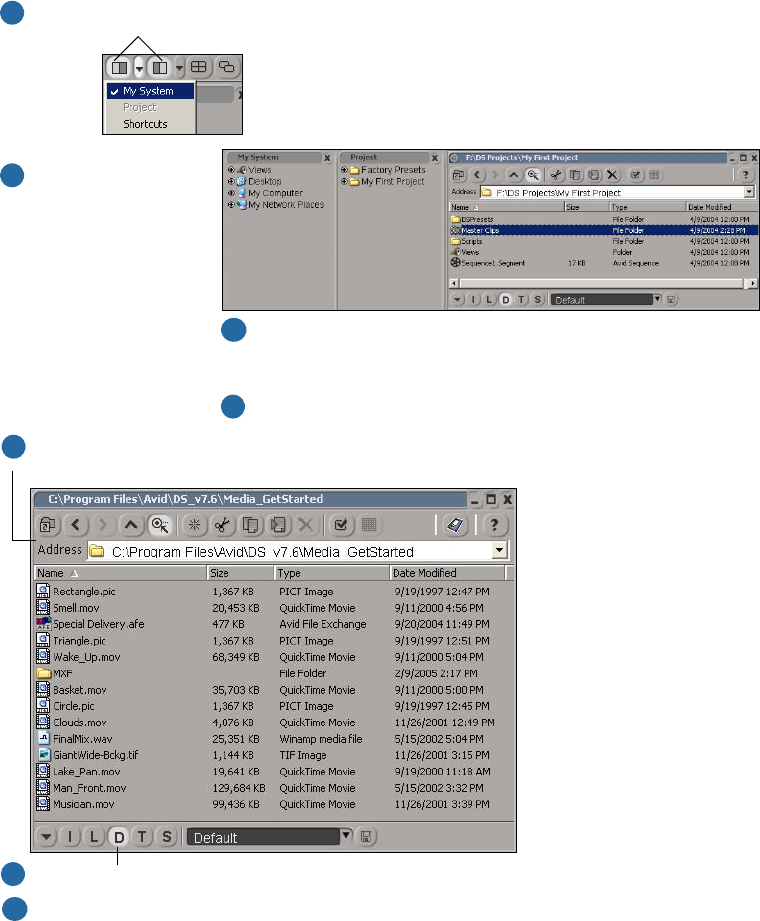This screenshot has height=921, width=760.
Task: Select T view mode in My First Project browser
Action: tap(522, 300)
